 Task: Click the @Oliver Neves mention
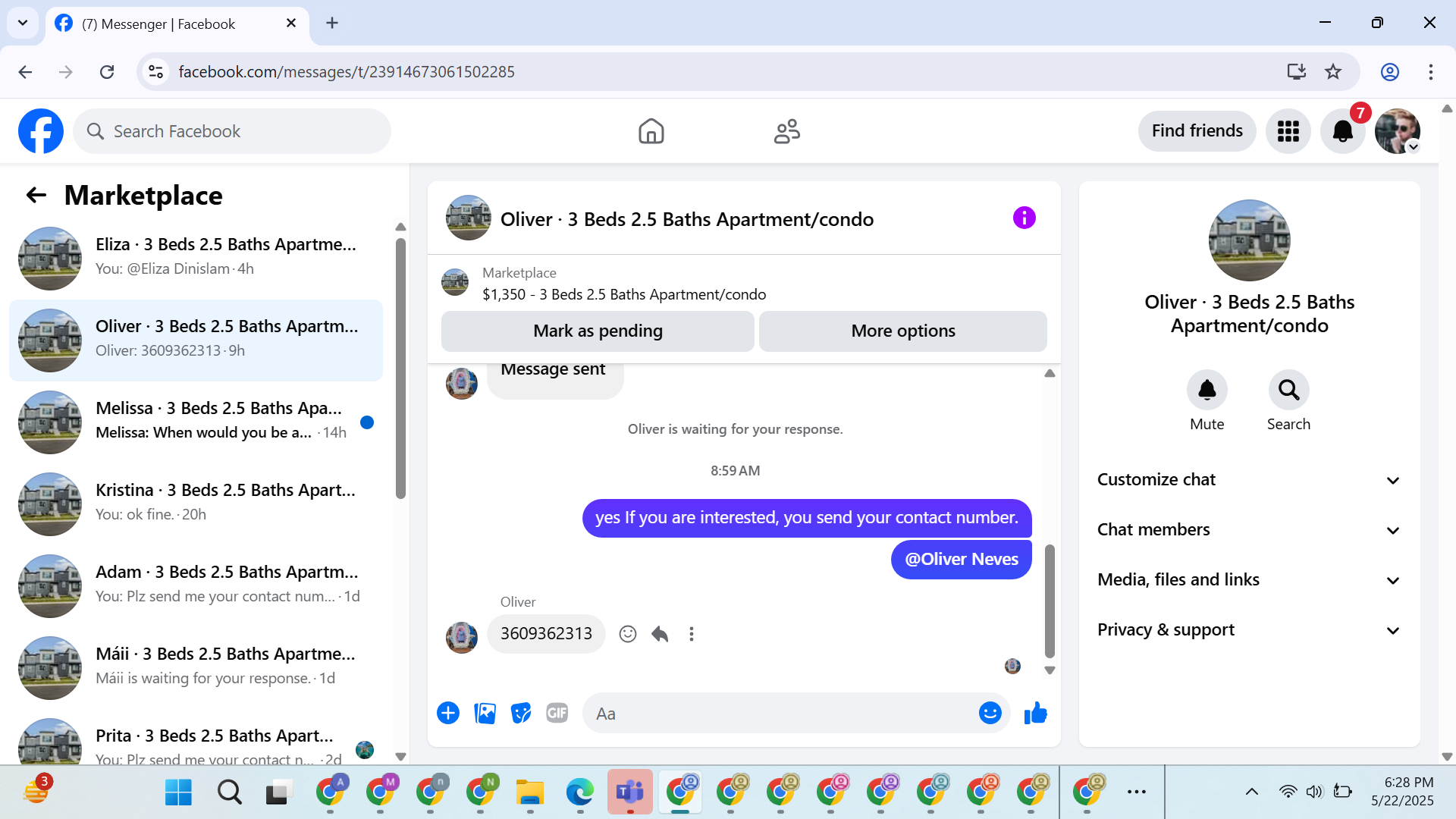[x=962, y=560]
